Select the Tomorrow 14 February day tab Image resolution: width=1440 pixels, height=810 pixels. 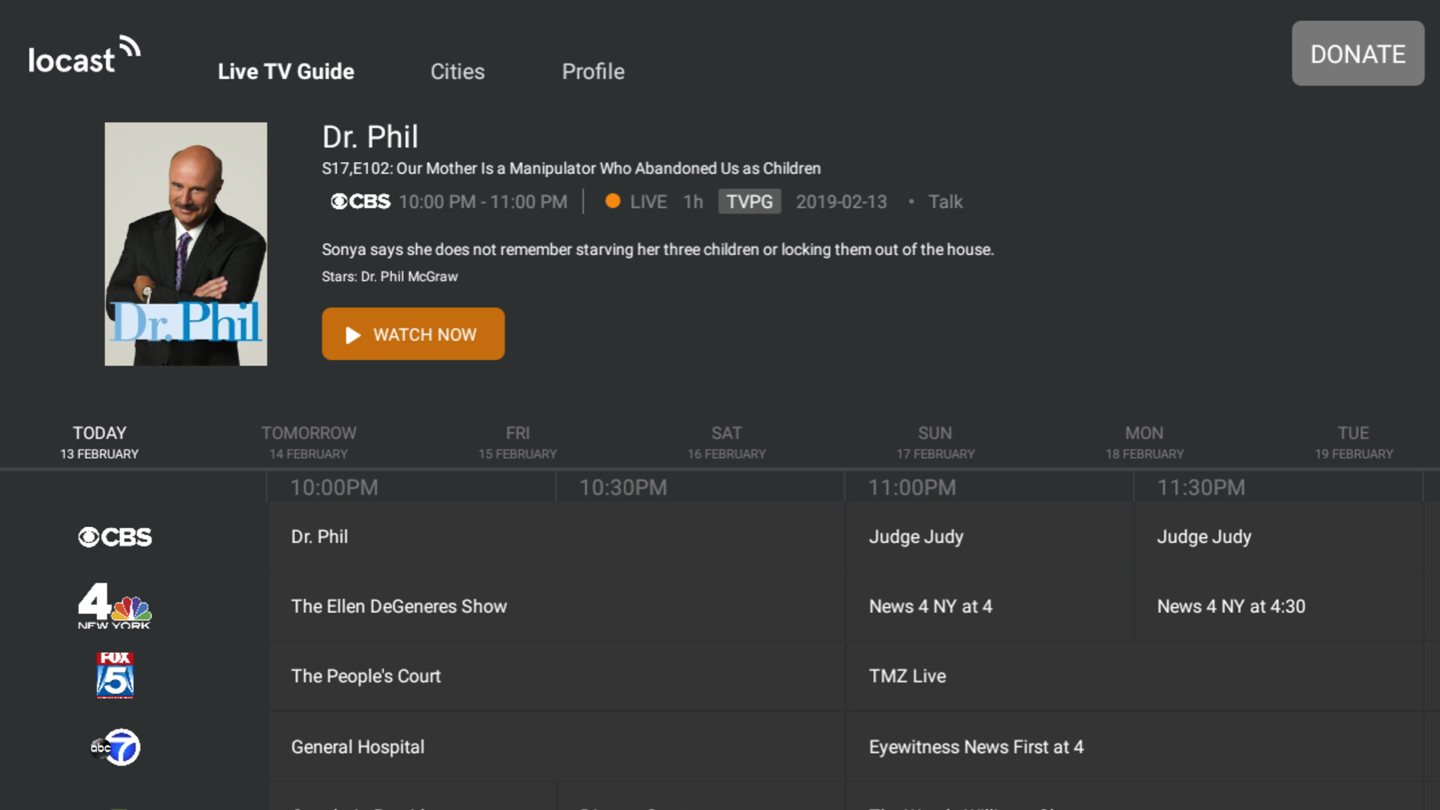tap(309, 442)
